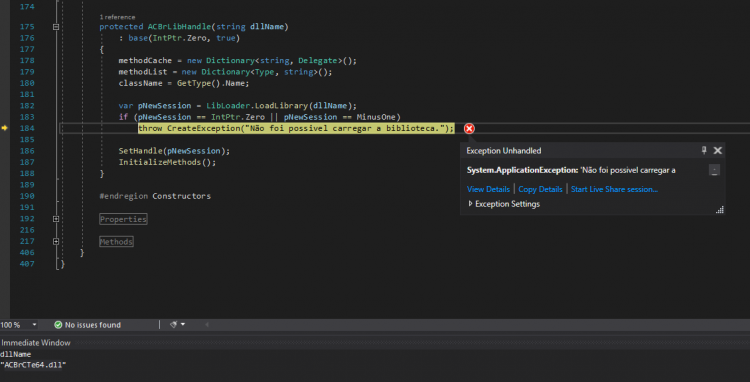
Task: Click the code cleanup broom icon
Action: point(173,325)
